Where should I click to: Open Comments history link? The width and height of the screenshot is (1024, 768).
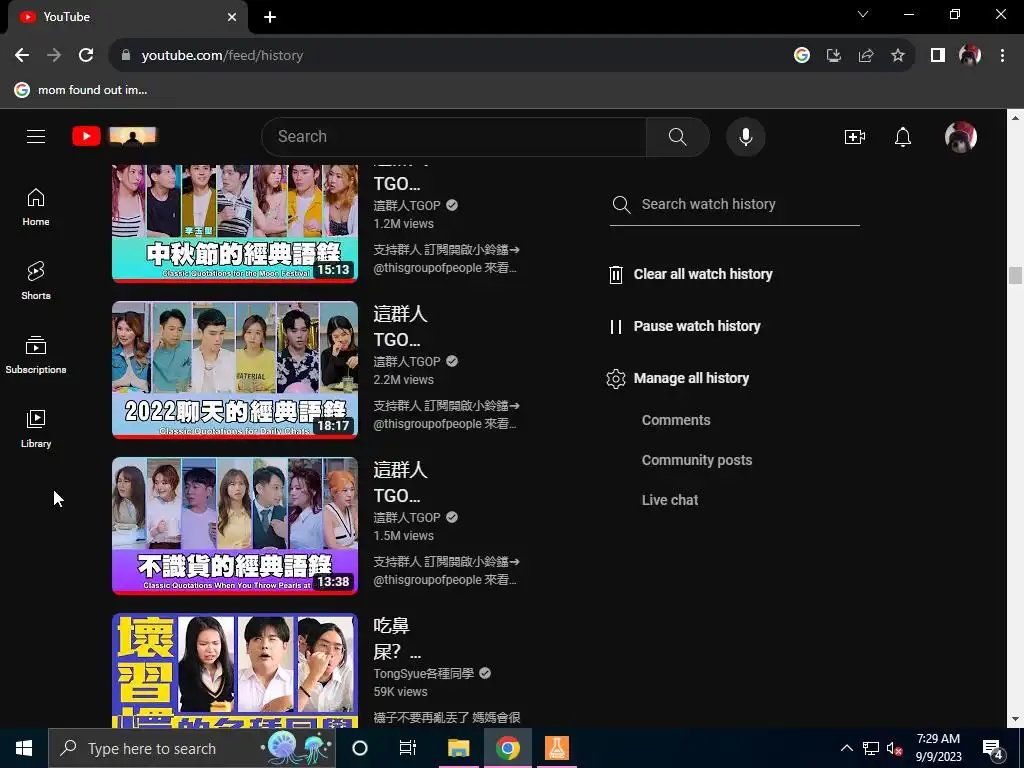(x=676, y=420)
